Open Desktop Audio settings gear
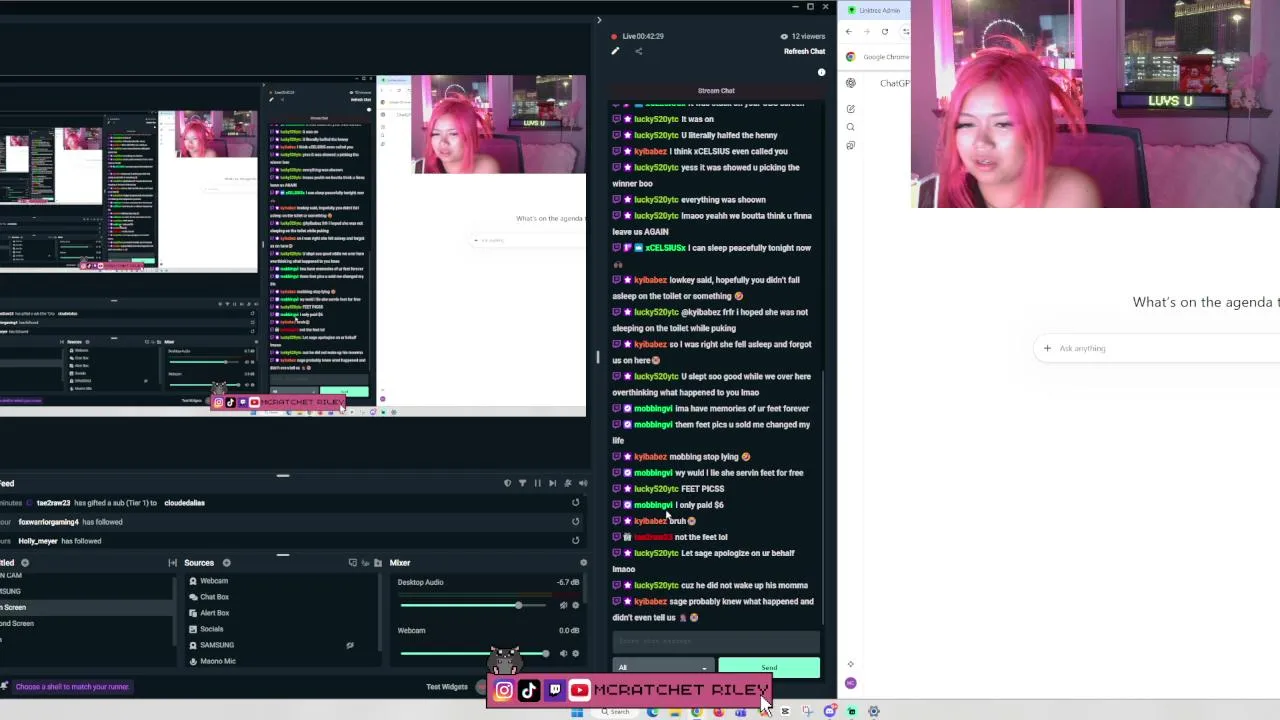The image size is (1280, 720). pyautogui.click(x=575, y=605)
